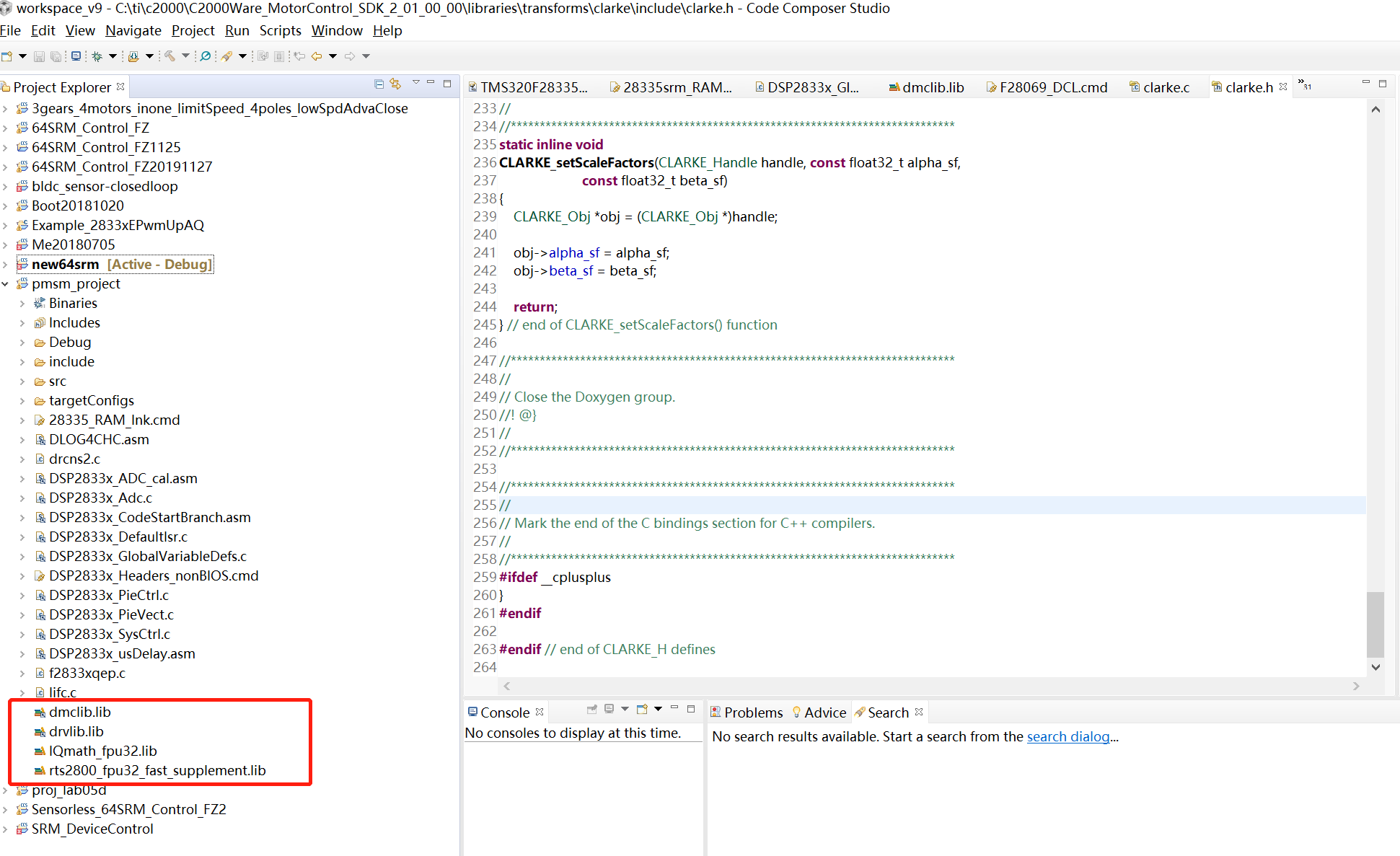Viewport: 1400px width, 856px height.
Task: Select the SRM_DeviceControl project
Action: 92,829
